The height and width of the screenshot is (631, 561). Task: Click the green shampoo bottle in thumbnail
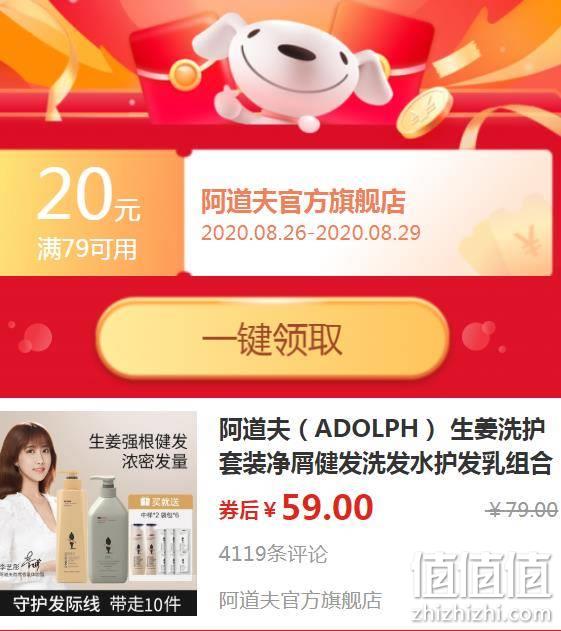(108, 530)
